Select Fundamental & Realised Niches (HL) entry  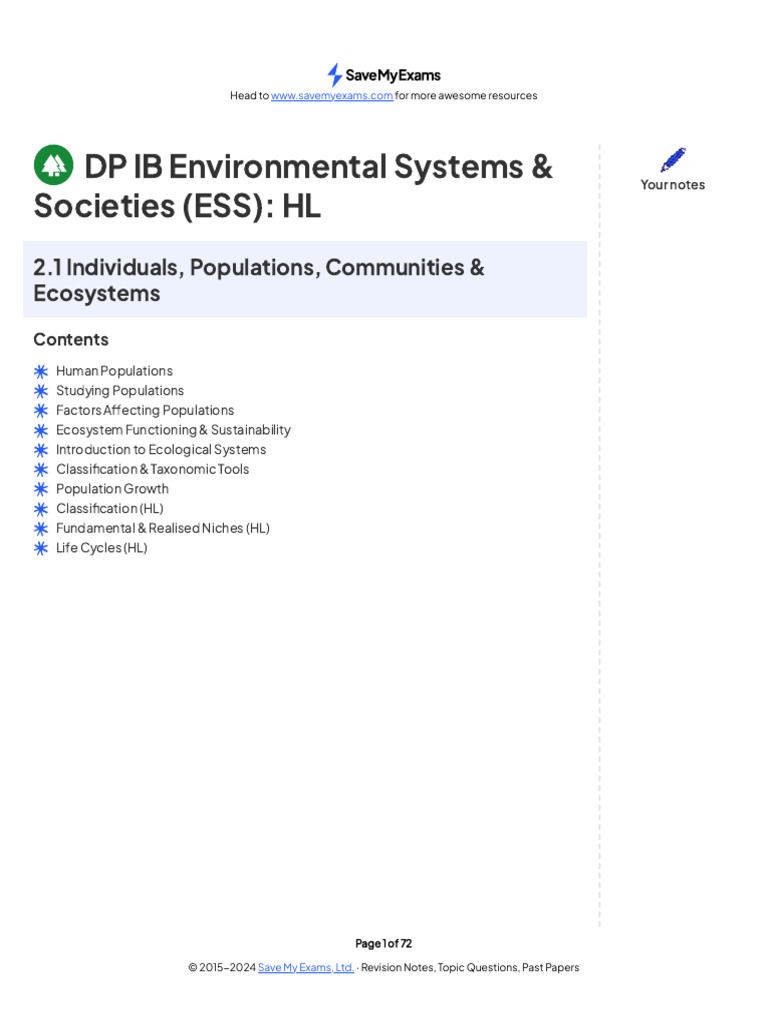163,528
